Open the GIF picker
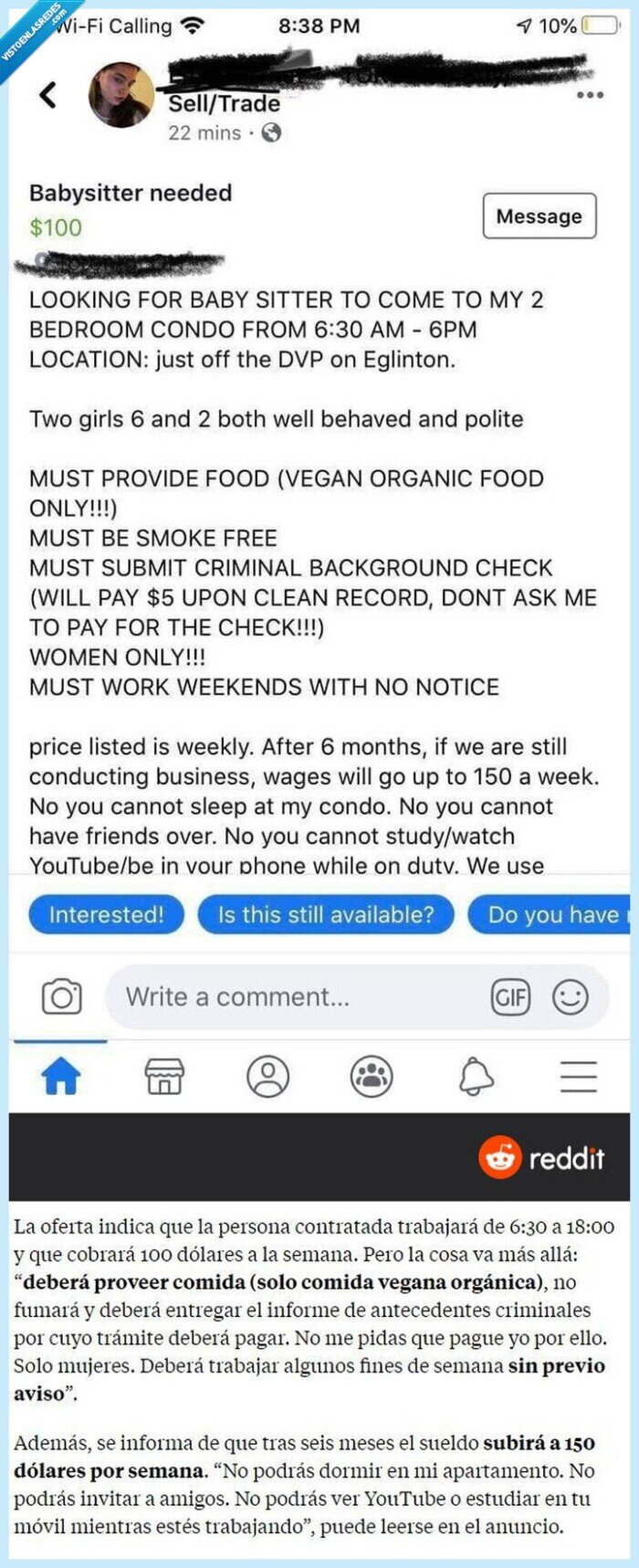 [510, 996]
